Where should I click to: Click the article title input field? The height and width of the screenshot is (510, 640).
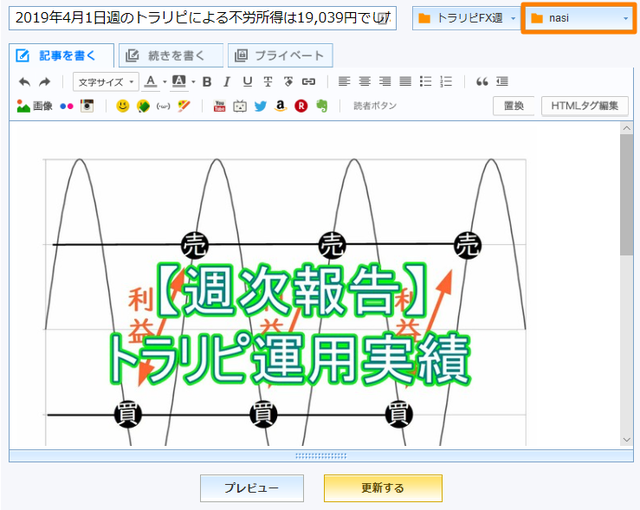202,18
